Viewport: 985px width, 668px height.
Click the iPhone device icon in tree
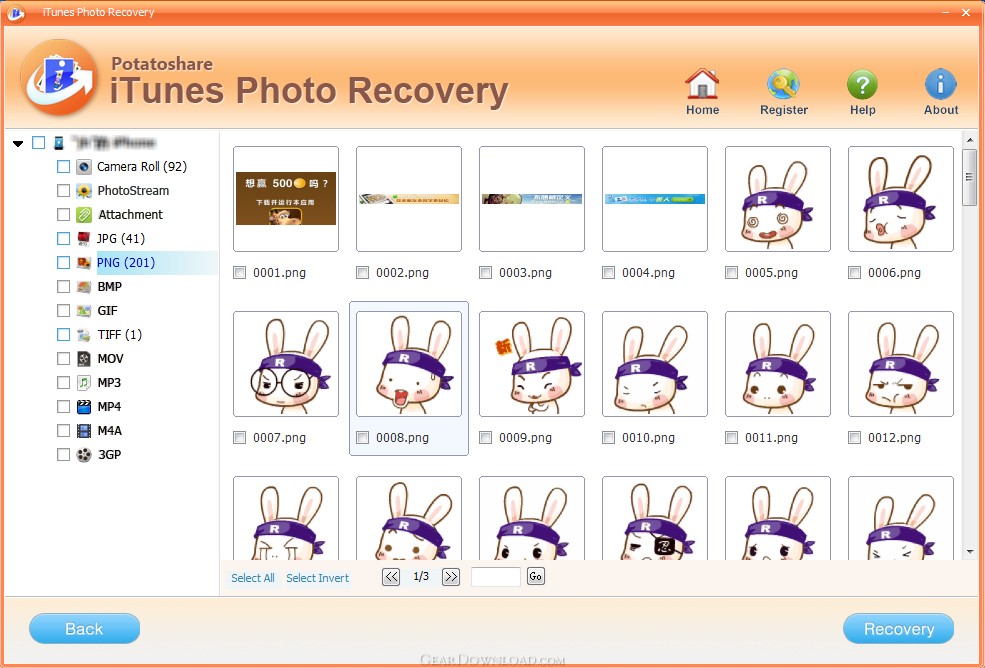[x=58, y=143]
